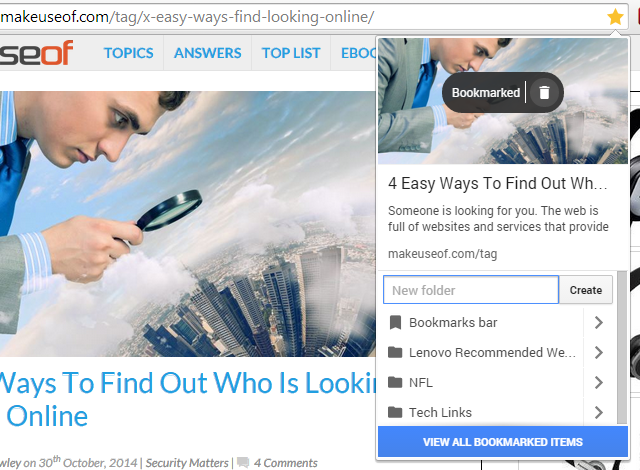Expand the NFL folder chevron arrow
The height and width of the screenshot is (470, 640).
(598, 382)
